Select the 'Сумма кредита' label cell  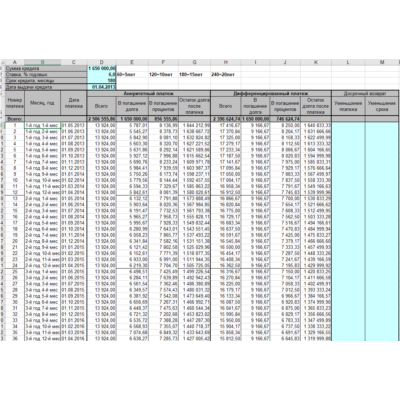[46, 68]
